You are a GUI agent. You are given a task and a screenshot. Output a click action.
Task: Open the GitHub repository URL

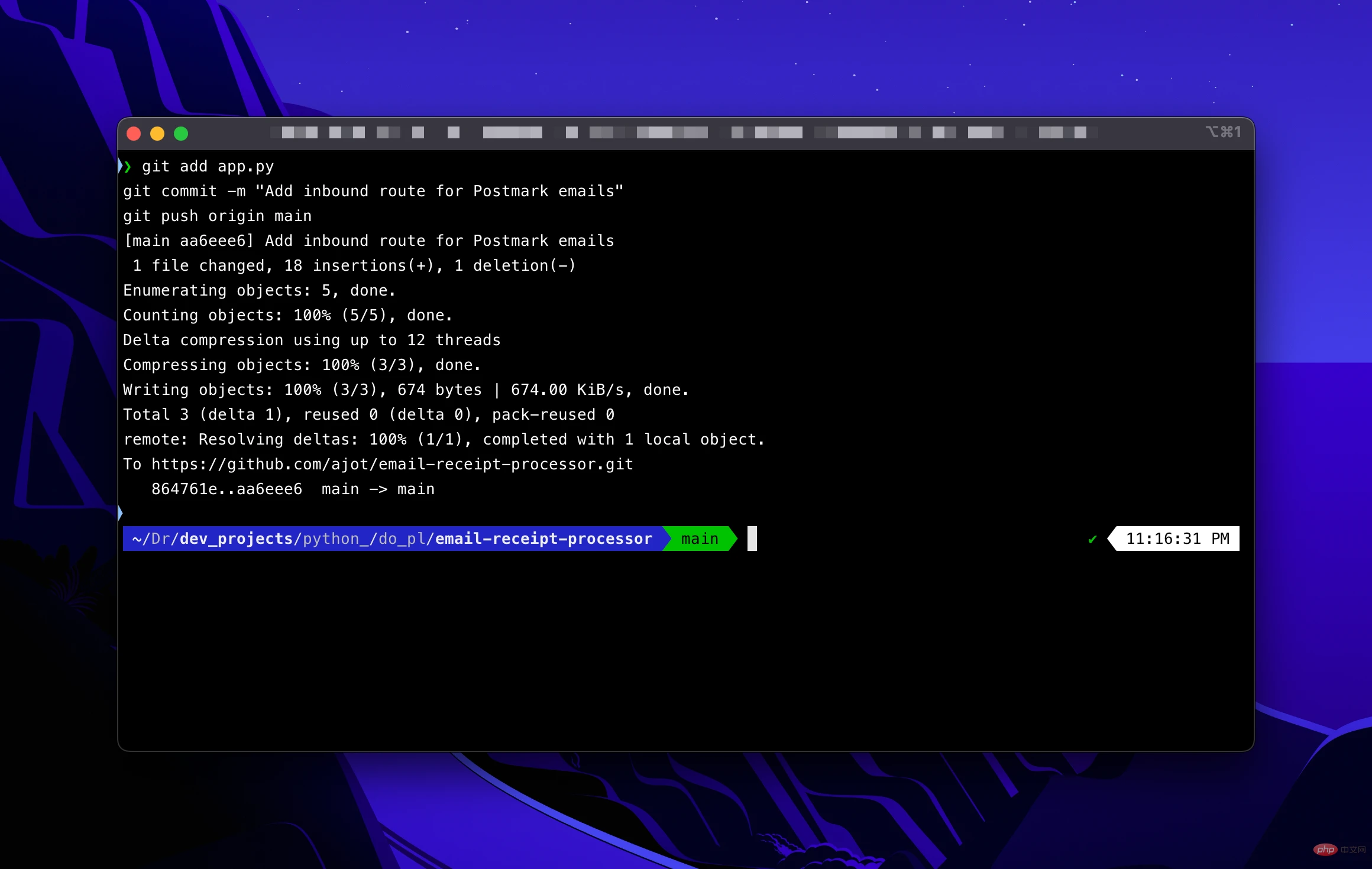point(392,464)
